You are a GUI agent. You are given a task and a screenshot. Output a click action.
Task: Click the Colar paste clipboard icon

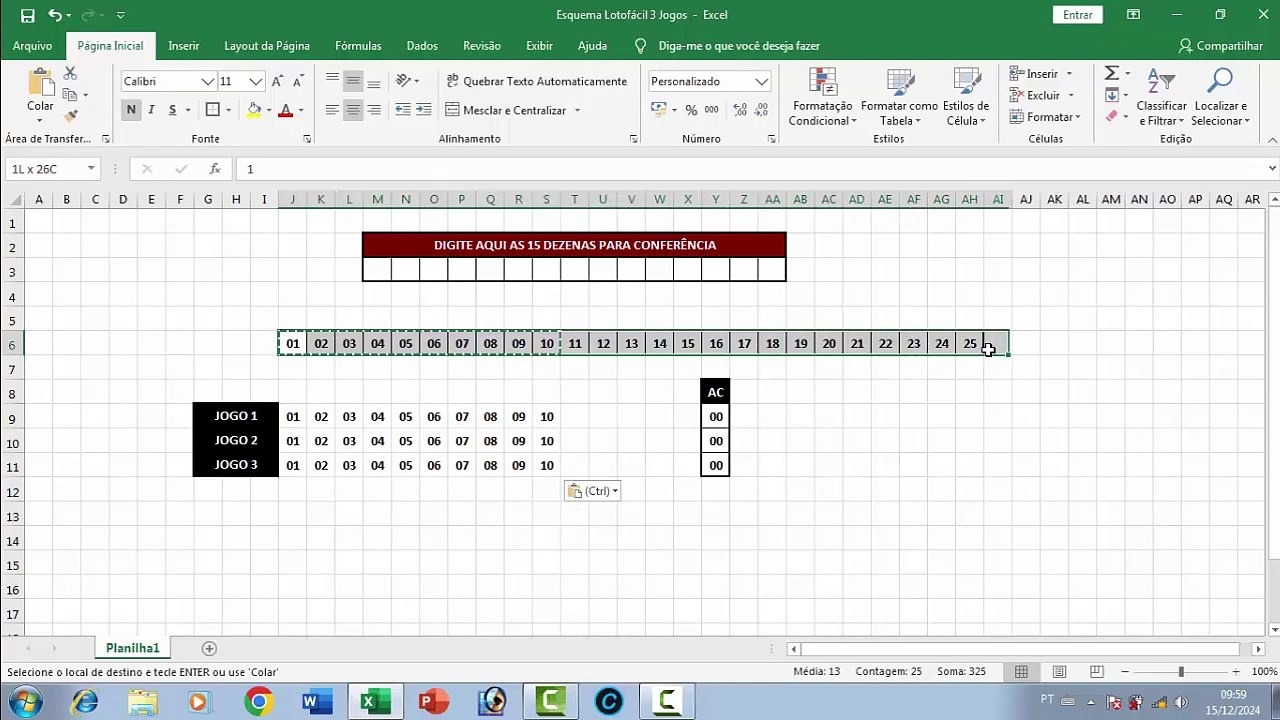[x=40, y=82]
